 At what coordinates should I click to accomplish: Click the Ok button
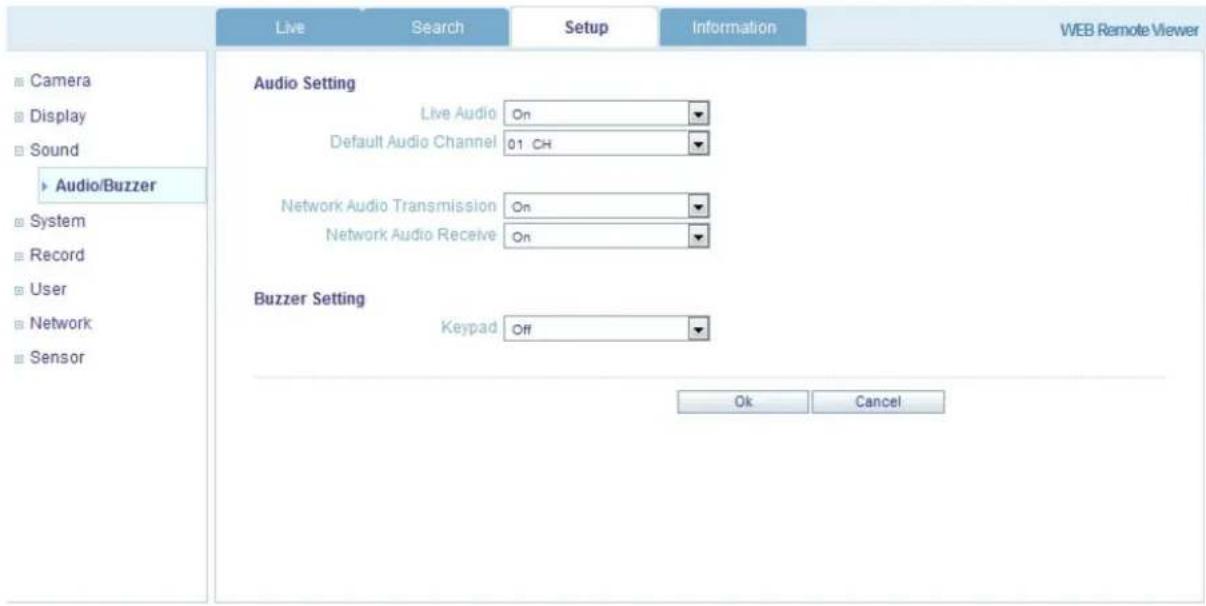743,401
